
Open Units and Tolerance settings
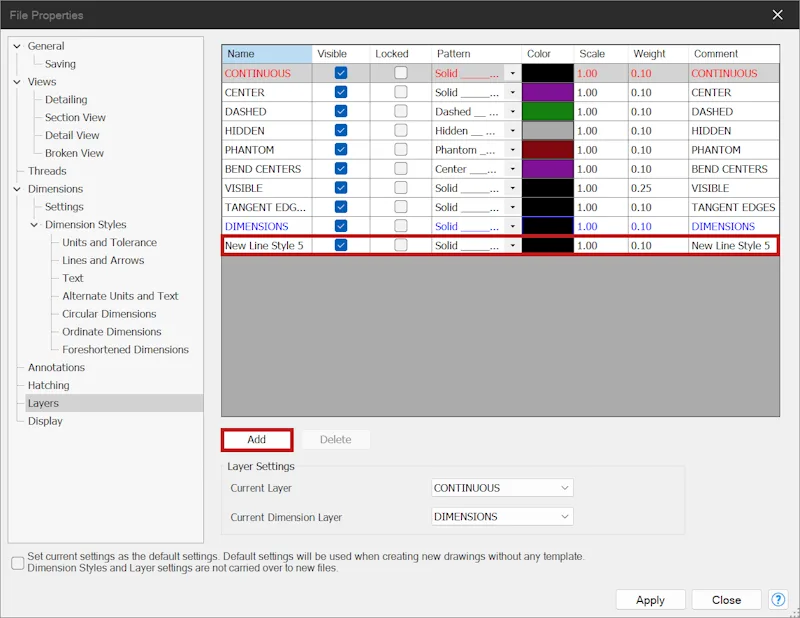tap(109, 242)
